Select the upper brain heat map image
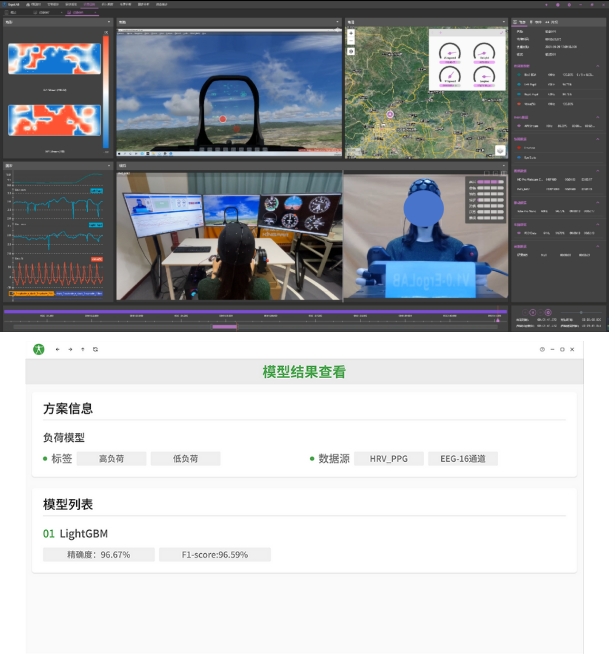Screen dimensions: 615x671 tap(54, 59)
